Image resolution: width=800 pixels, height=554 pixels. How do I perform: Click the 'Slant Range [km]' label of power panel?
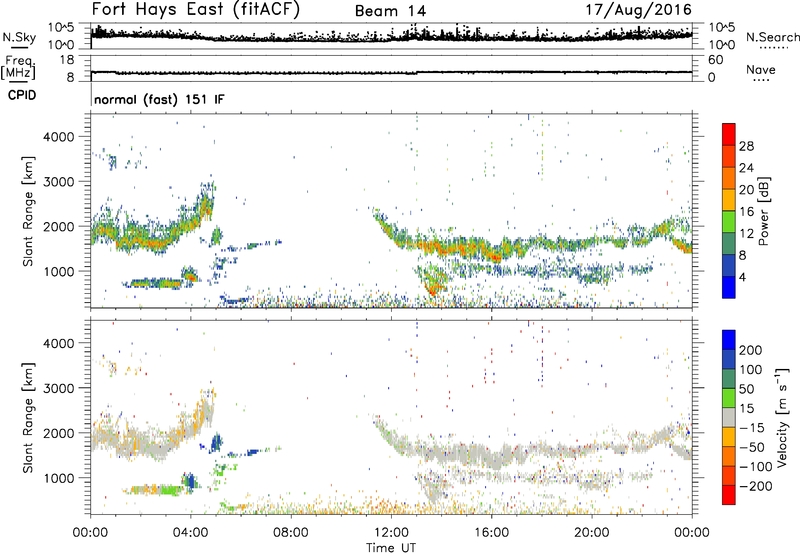28,211
